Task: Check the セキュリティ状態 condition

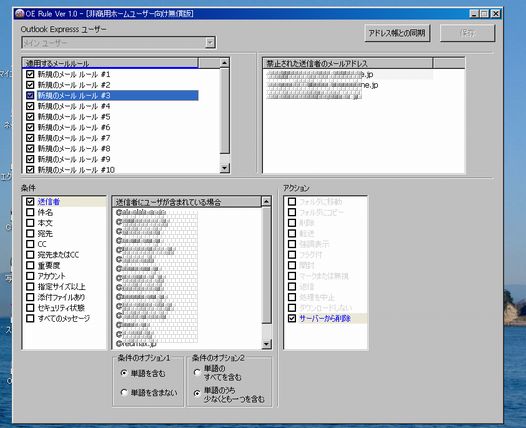Action: 30,308
